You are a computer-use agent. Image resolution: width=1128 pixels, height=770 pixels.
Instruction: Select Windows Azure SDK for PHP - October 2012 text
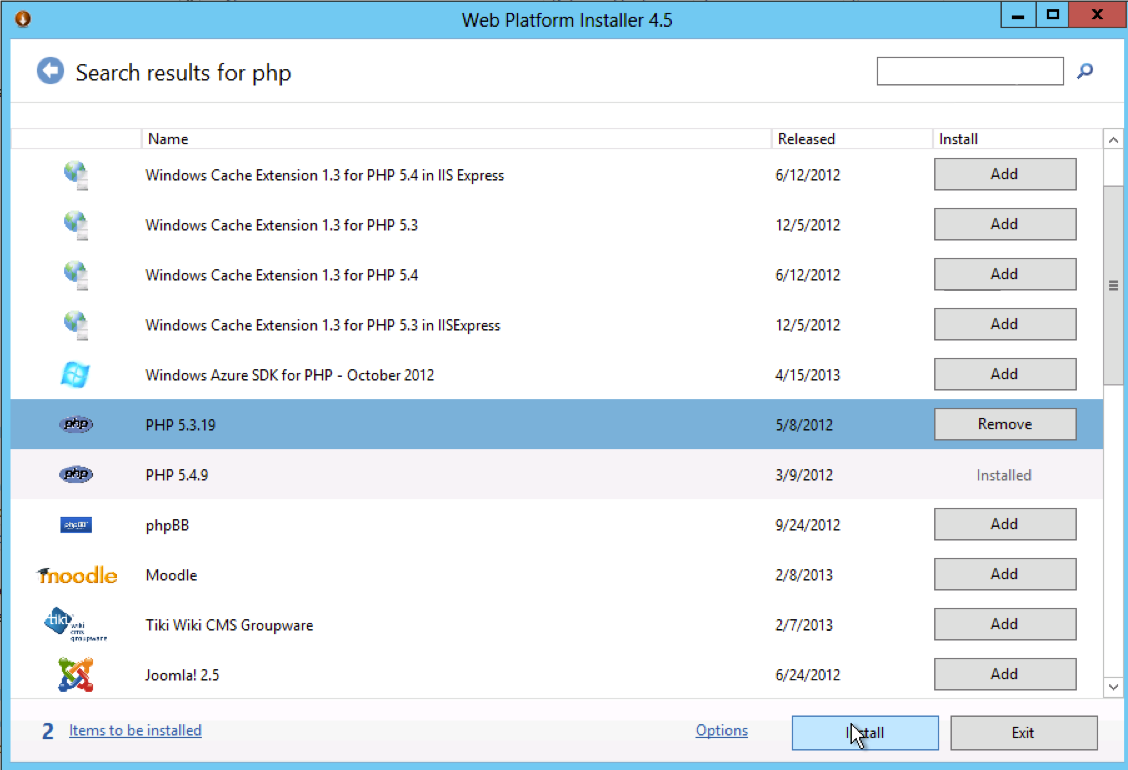click(x=290, y=375)
